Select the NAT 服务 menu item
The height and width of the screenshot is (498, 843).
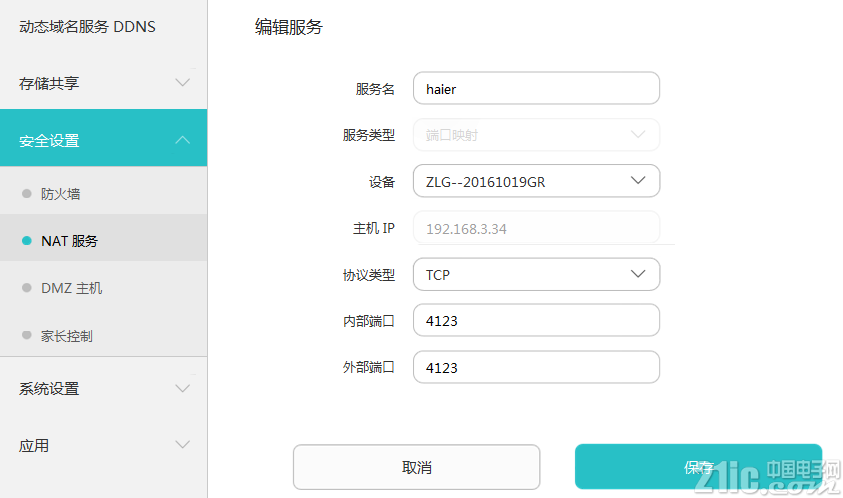pyautogui.click(x=103, y=240)
